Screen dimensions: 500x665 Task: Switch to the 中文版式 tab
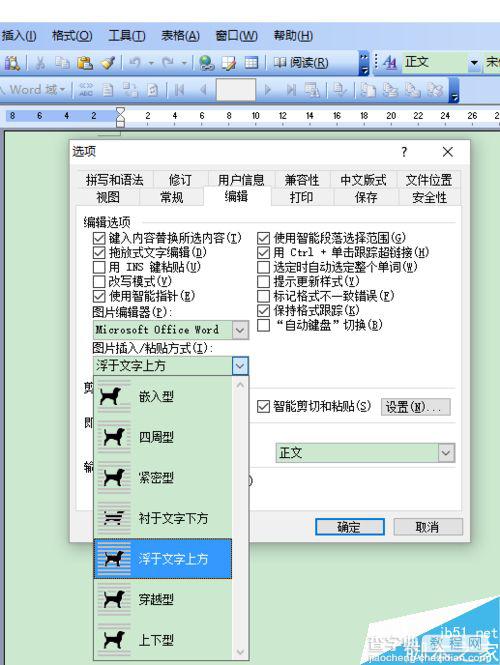[363, 180]
